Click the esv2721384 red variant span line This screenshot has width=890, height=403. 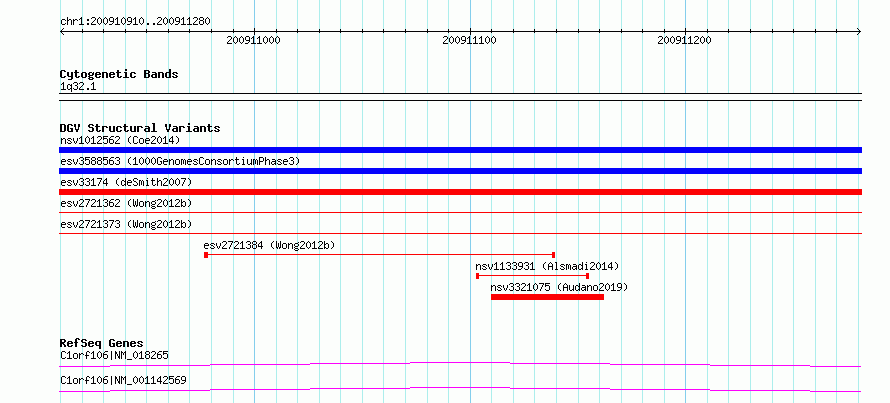click(x=379, y=255)
